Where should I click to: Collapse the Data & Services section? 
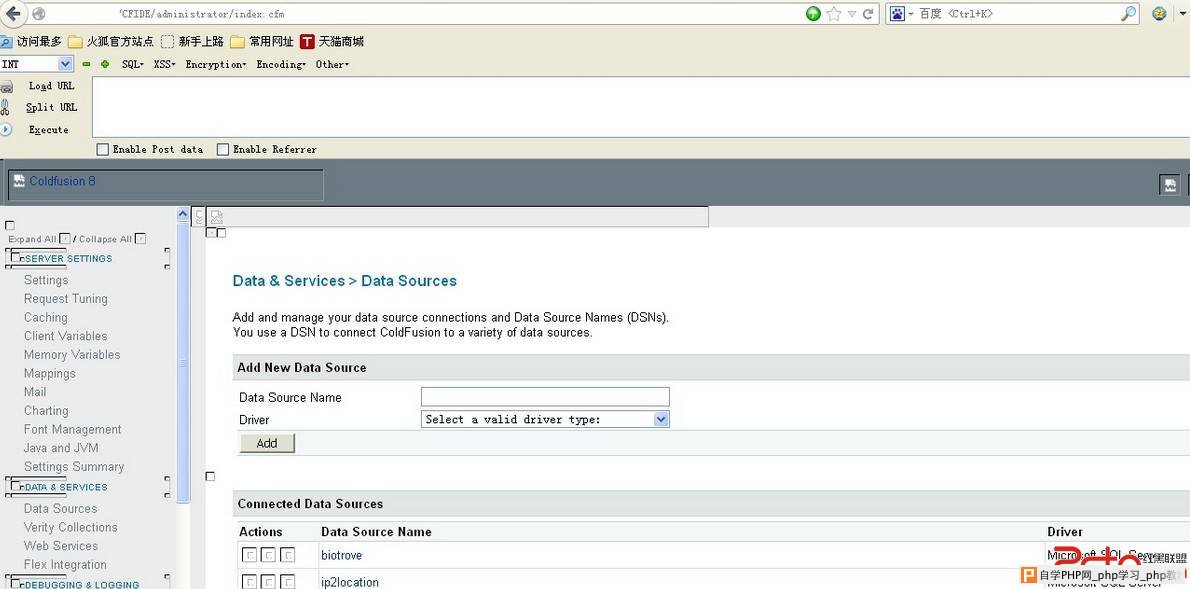[x=66, y=487]
